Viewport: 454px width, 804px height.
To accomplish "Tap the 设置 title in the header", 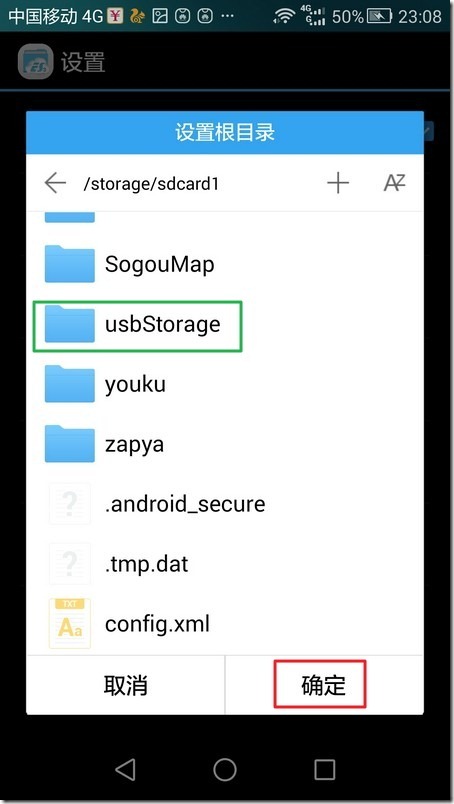I will [83, 63].
